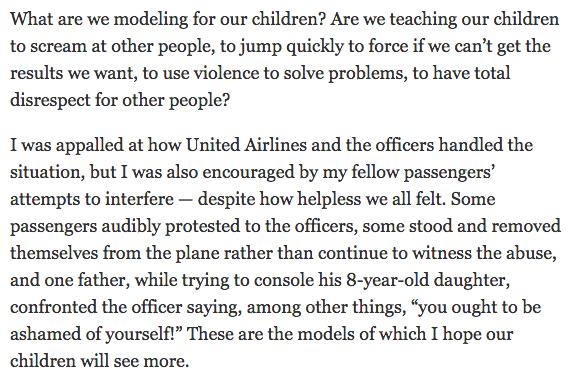
Task: Click the word "confronted"
Action: click(x=53, y=308)
